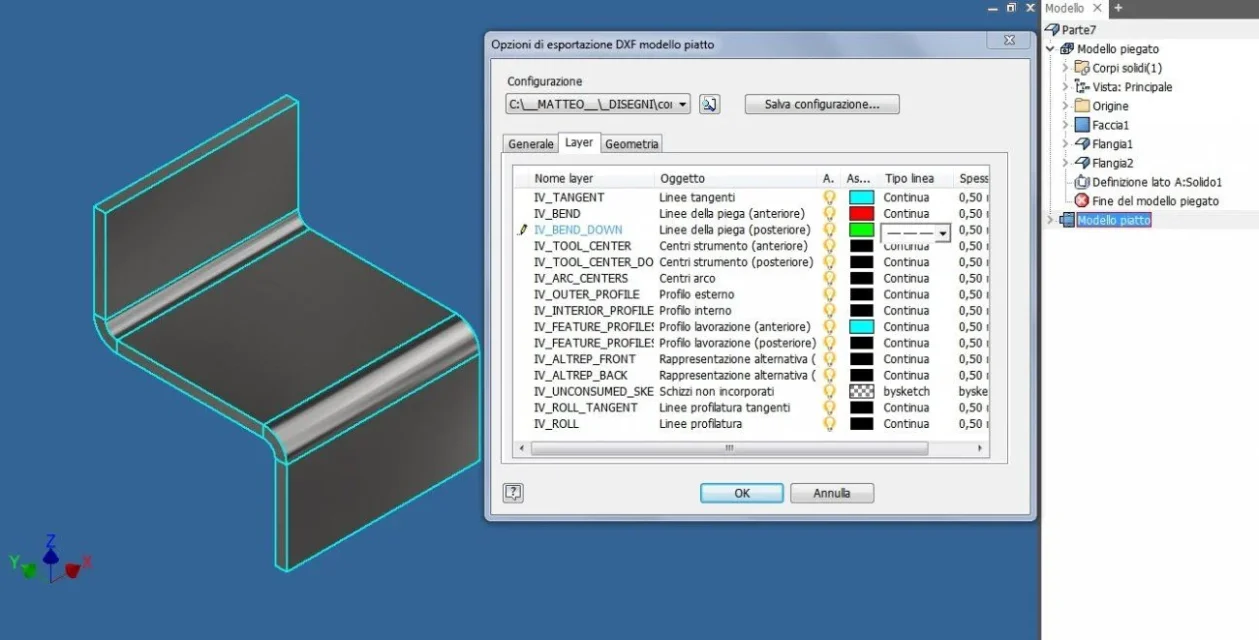Add a browser panel with the plus icon

click(1118, 8)
